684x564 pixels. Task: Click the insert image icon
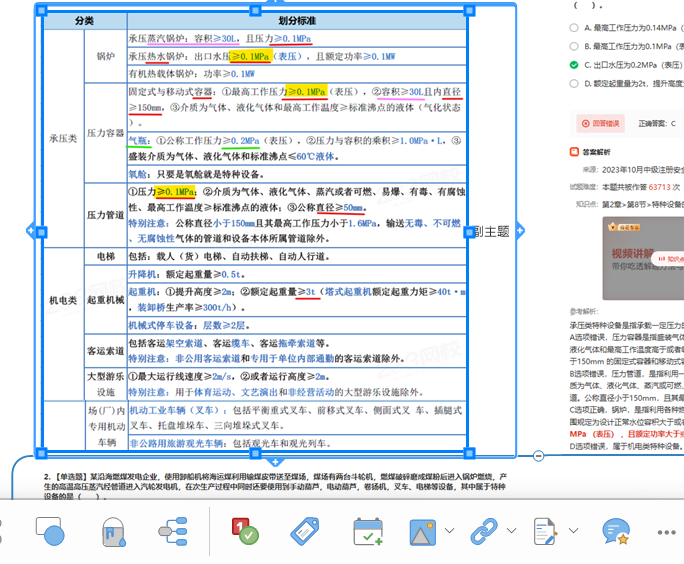coord(422,532)
